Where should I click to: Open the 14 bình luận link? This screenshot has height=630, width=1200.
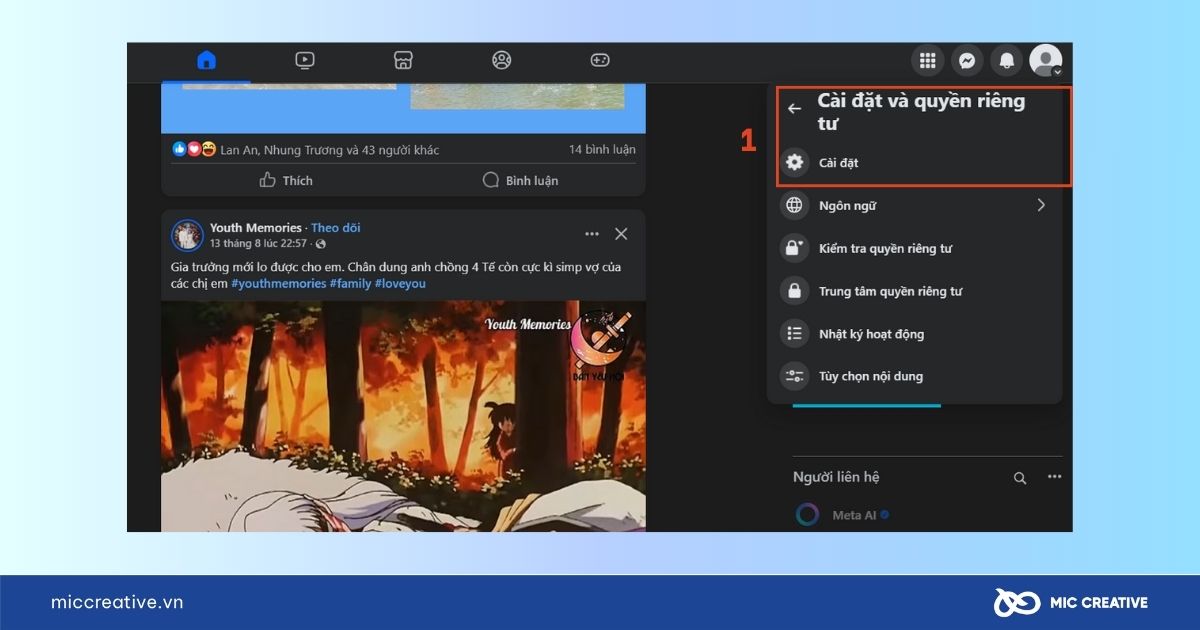(602, 149)
